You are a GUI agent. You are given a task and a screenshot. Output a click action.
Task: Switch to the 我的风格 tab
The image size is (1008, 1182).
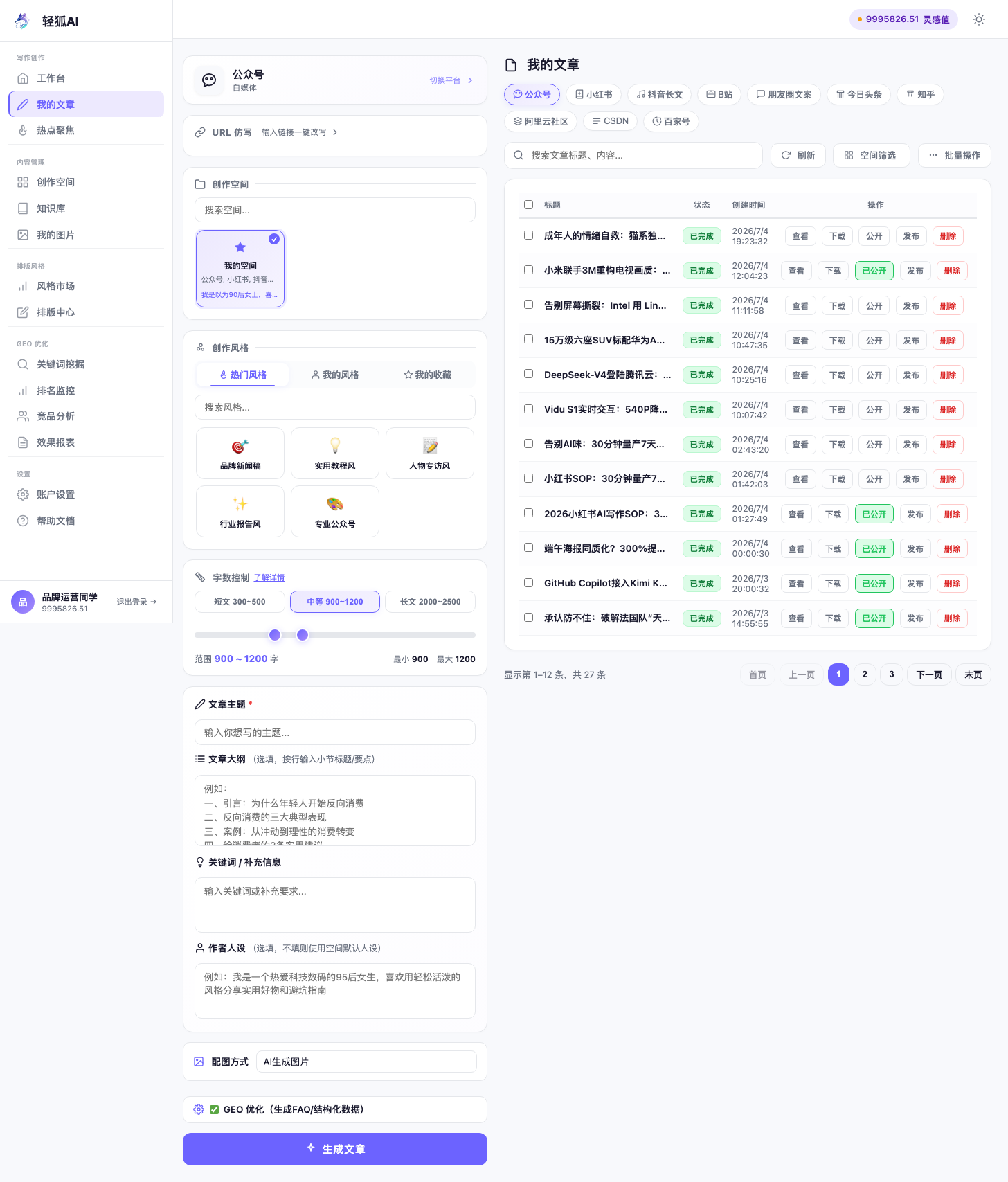pos(335,375)
